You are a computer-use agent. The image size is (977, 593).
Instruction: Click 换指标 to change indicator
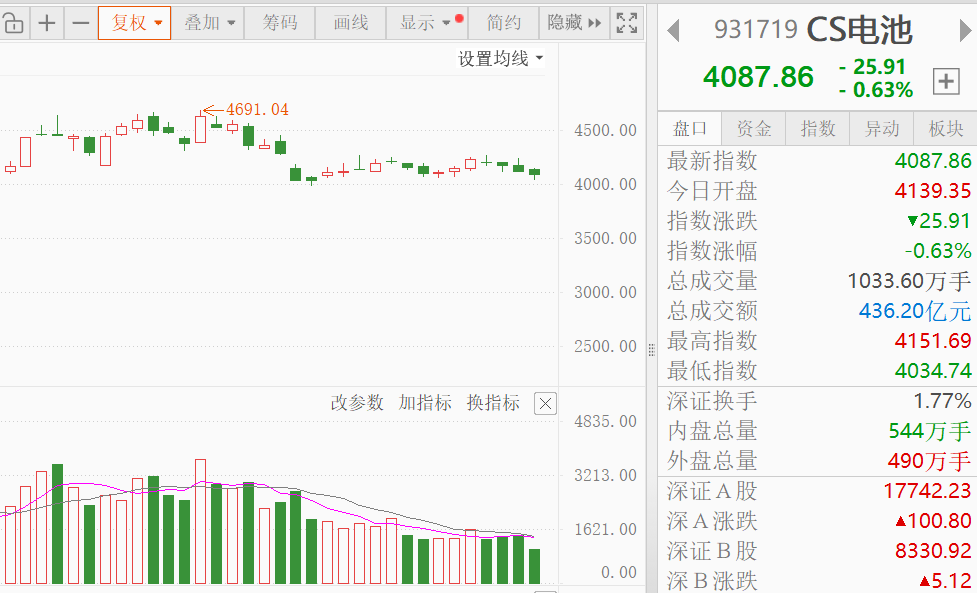click(x=493, y=403)
